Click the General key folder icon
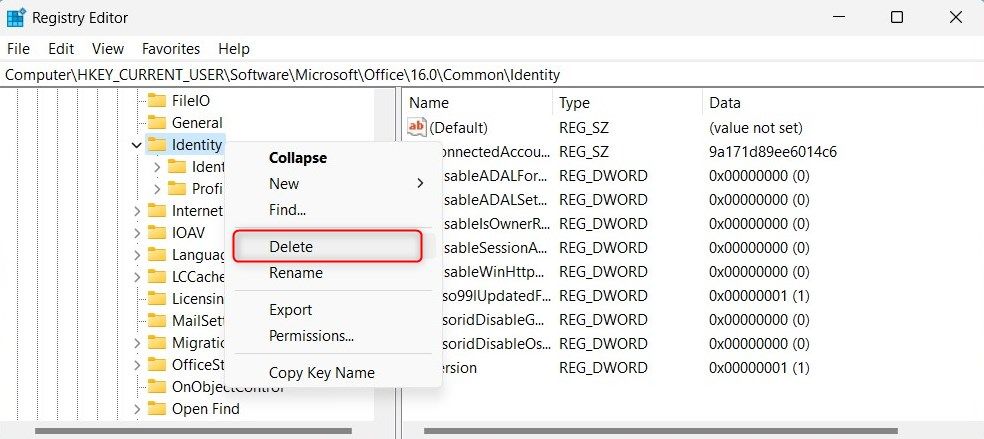Image resolution: width=984 pixels, height=439 pixels. [x=156, y=123]
